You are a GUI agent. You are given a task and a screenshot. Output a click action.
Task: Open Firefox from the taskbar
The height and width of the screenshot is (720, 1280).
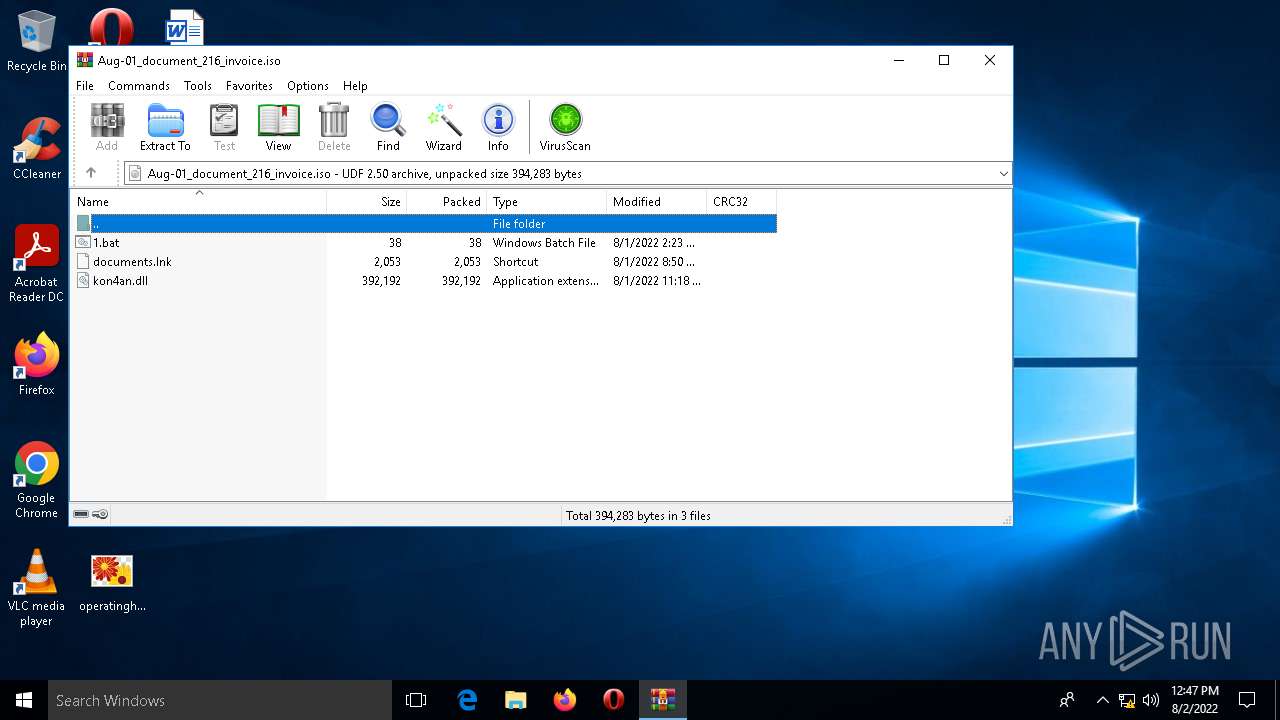tap(565, 700)
